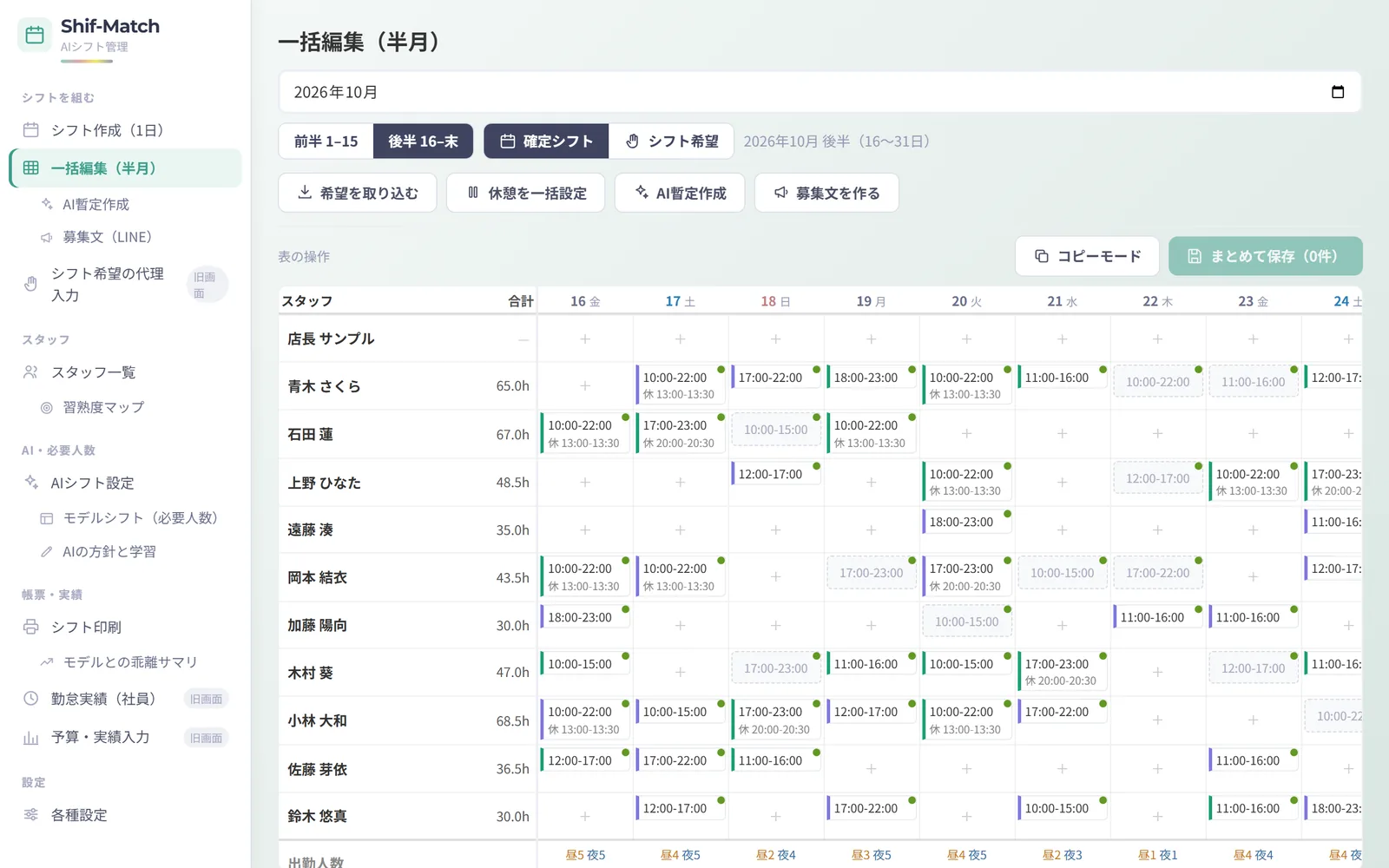This screenshot has width=1389, height=868.
Task: Click the 勤怠実績(社員) clock icon
Action: pos(31,699)
